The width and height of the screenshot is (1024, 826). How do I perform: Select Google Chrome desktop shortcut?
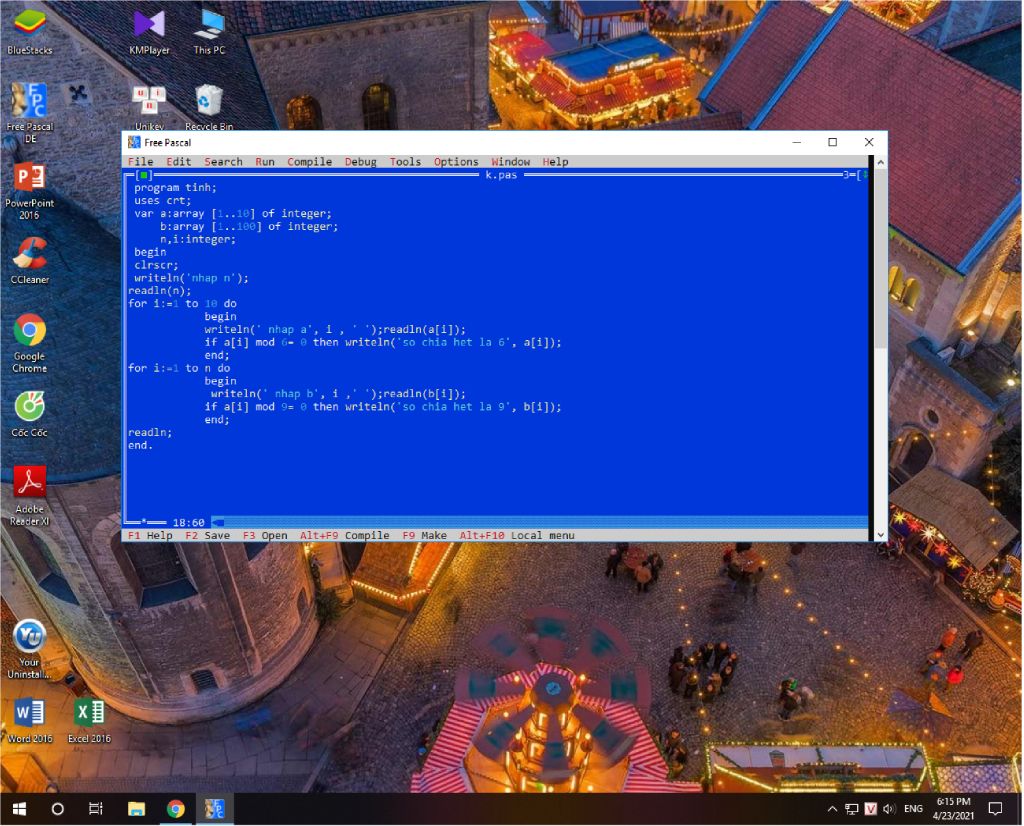(x=29, y=343)
